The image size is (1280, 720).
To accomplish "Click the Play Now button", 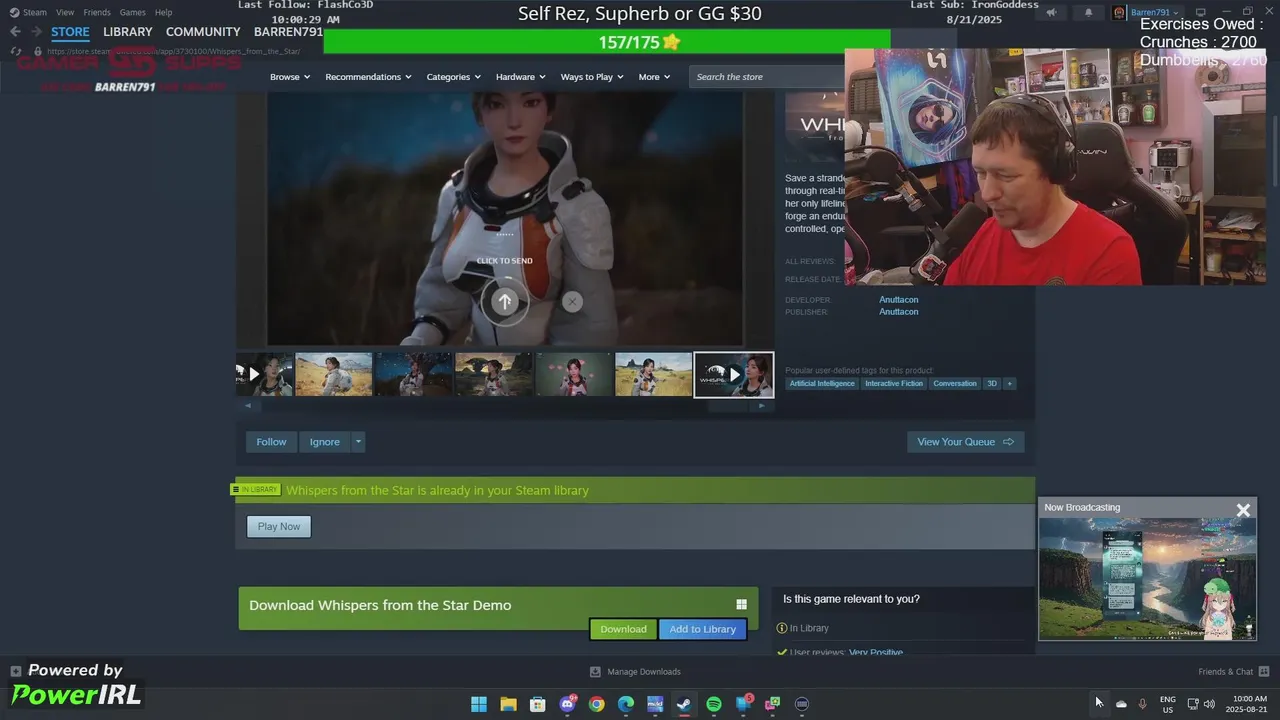I will coord(279,527).
